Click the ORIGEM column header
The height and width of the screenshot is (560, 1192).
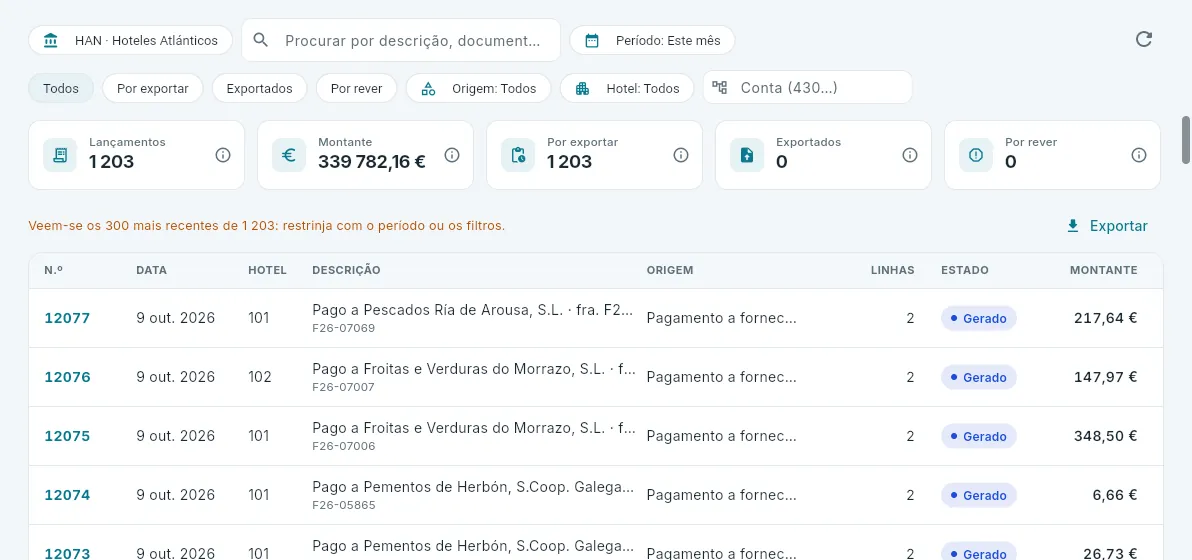[670, 270]
